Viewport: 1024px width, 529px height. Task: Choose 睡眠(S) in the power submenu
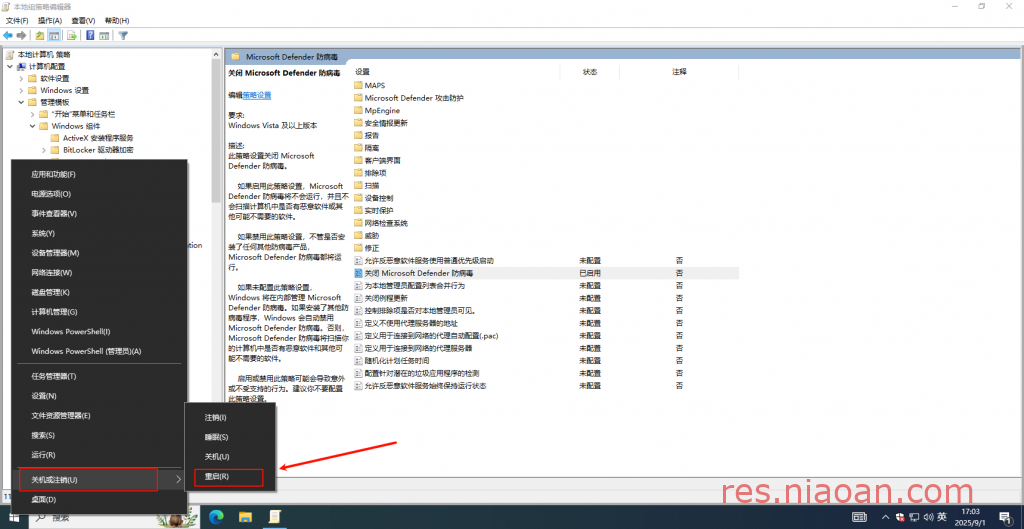tap(229, 437)
